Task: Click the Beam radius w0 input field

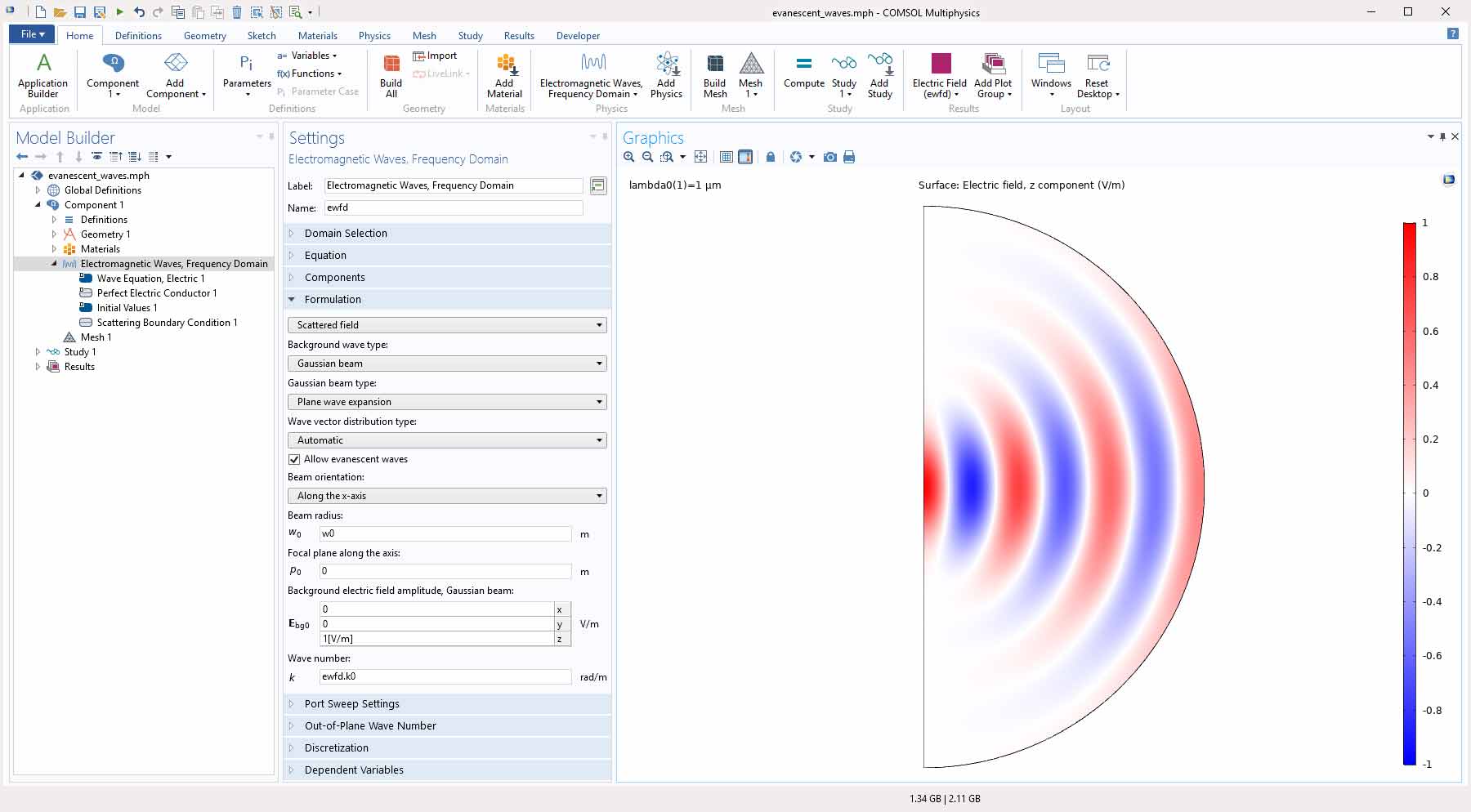Action: click(445, 533)
